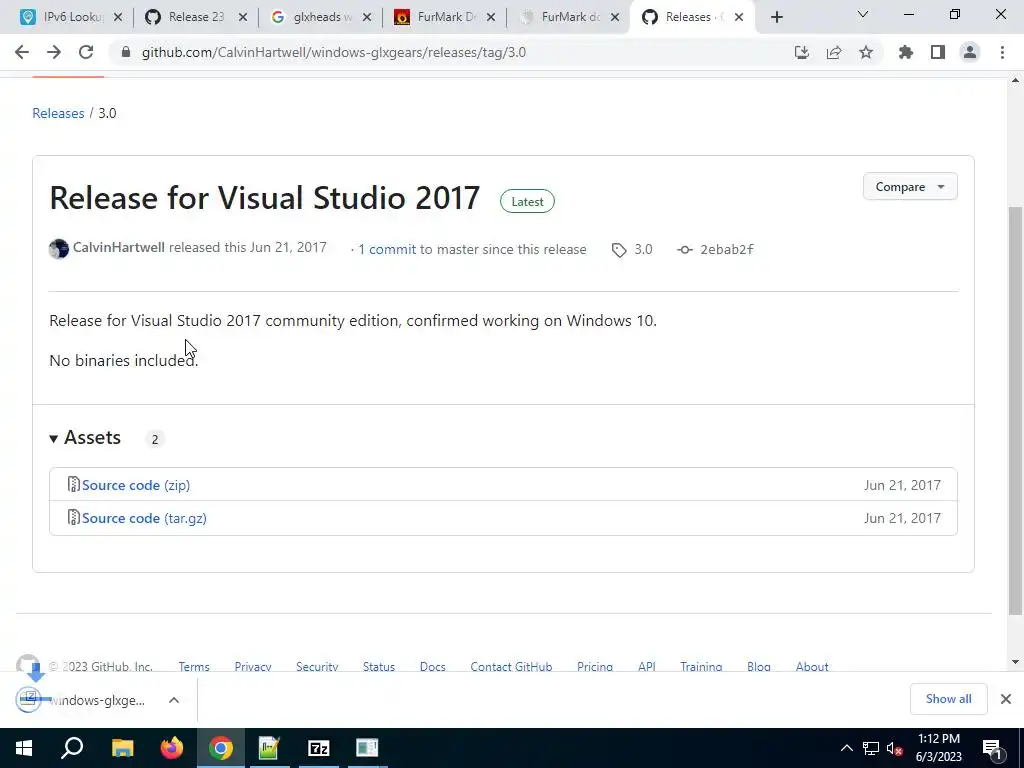The image size is (1024, 768).
Task: Click the CalvinHartwell avatar image
Action: coord(59,249)
